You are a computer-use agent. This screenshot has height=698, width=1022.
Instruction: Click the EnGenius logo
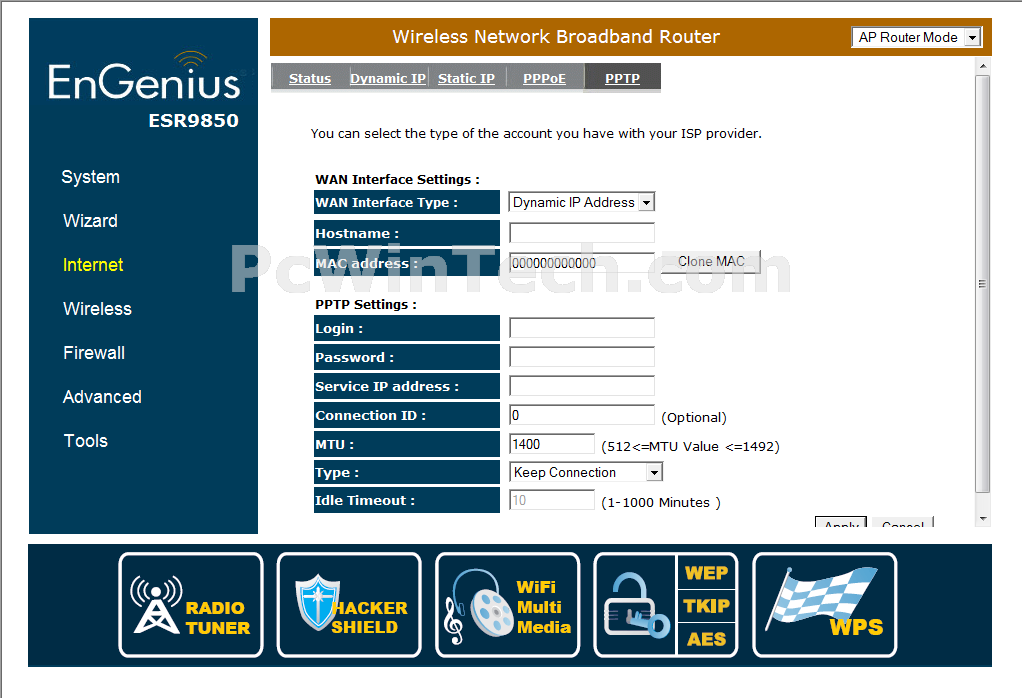coord(145,78)
